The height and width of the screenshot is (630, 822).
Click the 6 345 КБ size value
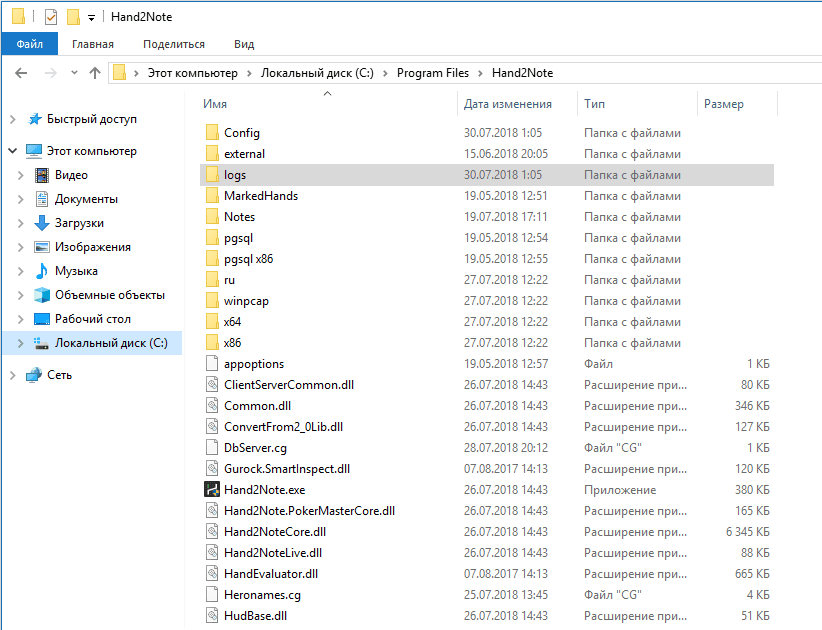748,531
